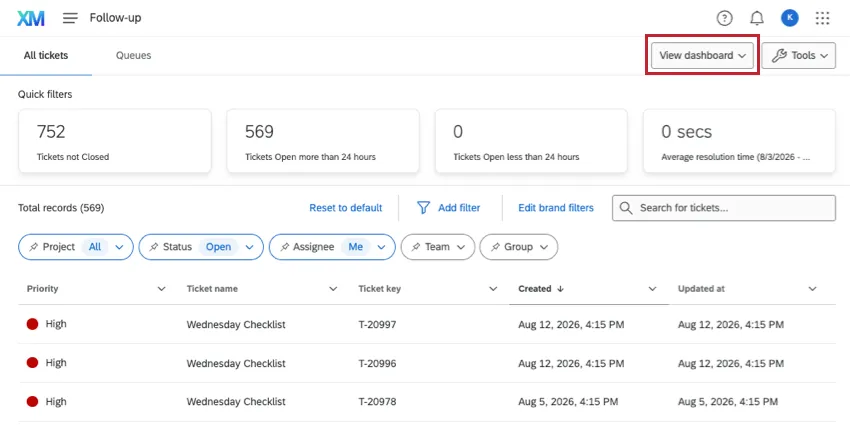
Task: Click the Updated at column header
Action: (701, 289)
